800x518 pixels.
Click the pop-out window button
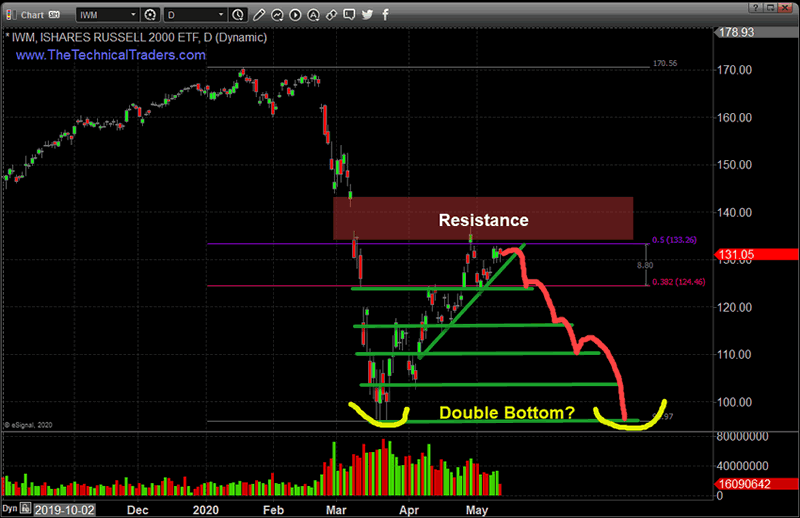(770, 8)
